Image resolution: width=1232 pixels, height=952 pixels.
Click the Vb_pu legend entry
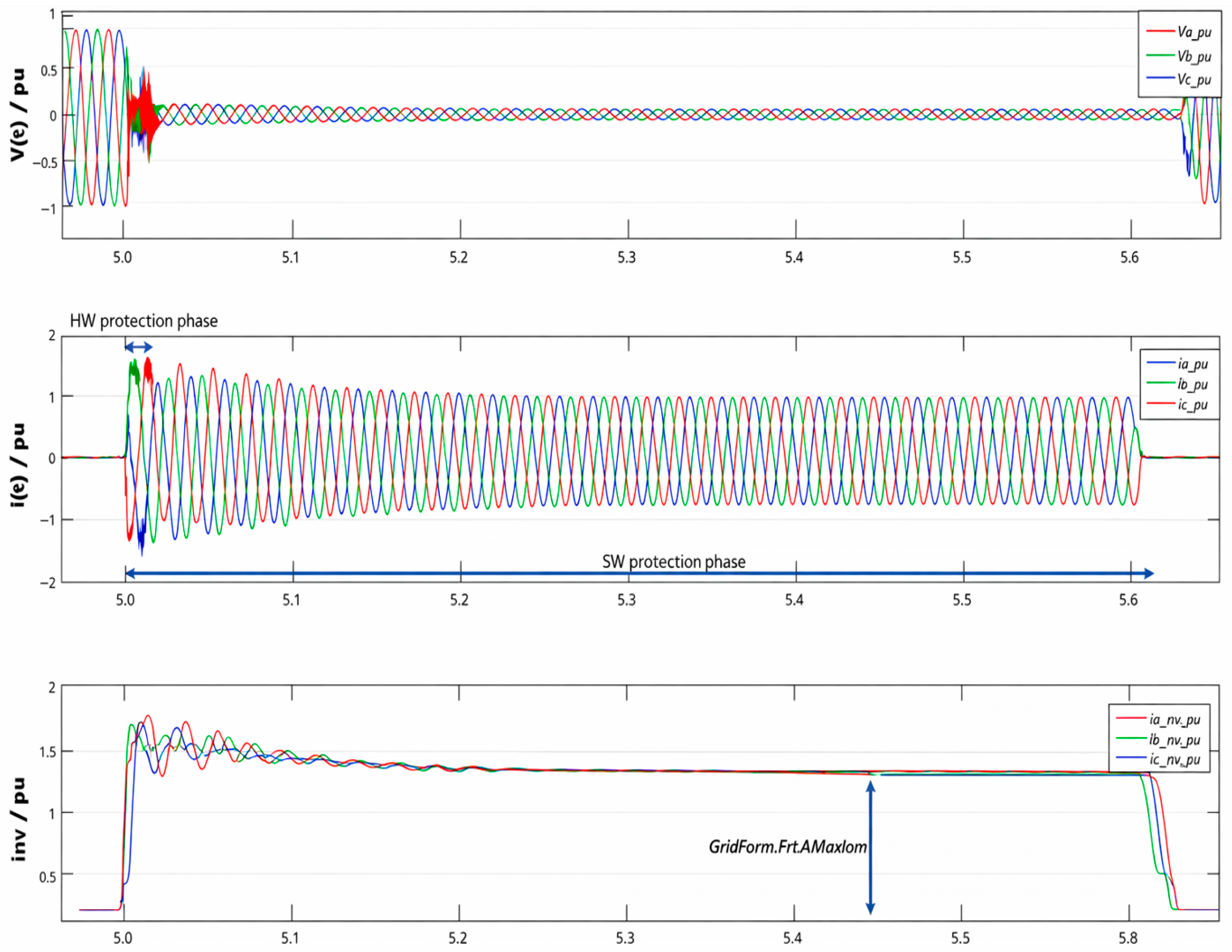(1178, 56)
